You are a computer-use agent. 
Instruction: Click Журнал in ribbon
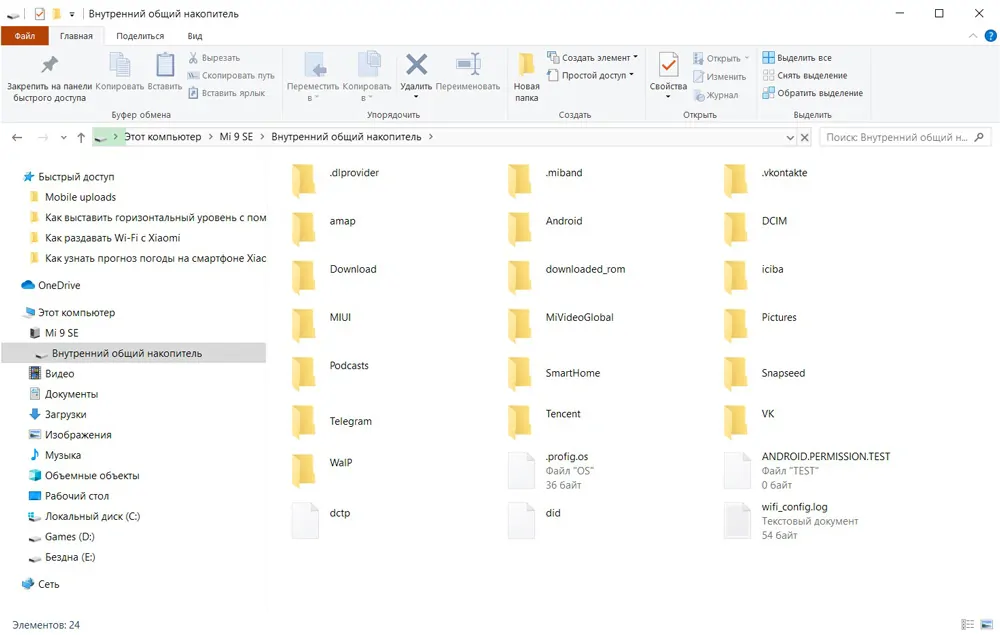(716, 95)
